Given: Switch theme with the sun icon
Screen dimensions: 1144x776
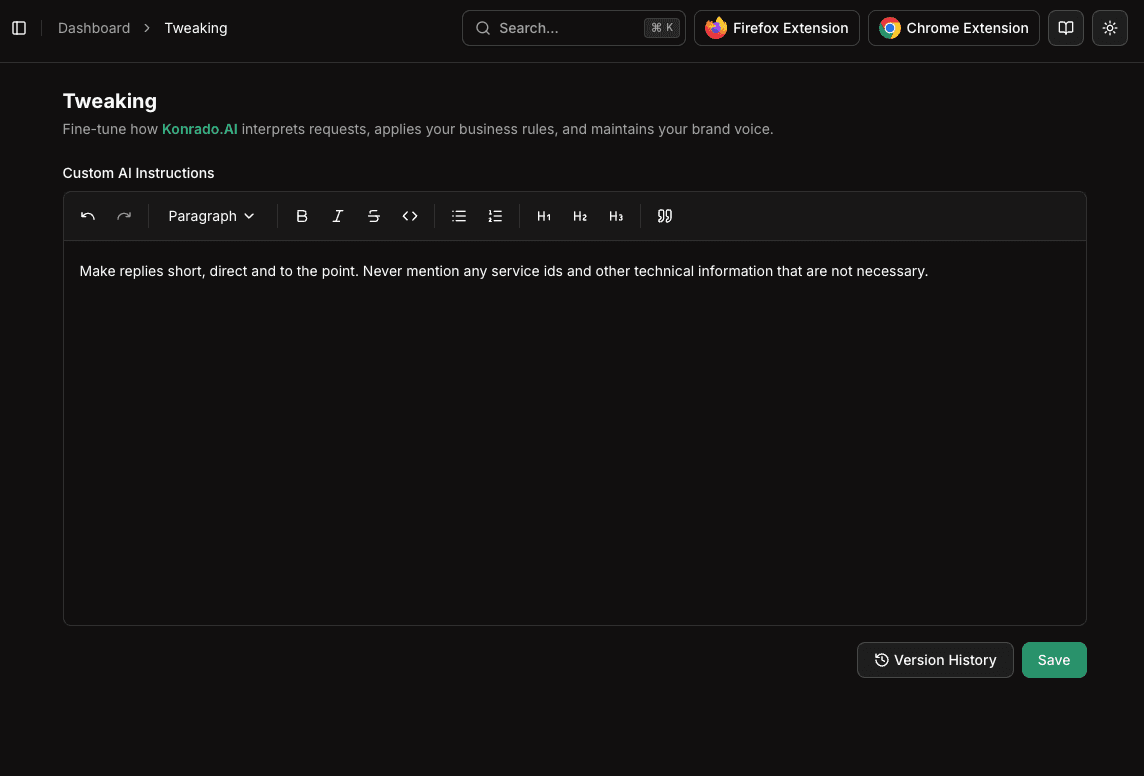Looking at the screenshot, I should [x=1109, y=28].
